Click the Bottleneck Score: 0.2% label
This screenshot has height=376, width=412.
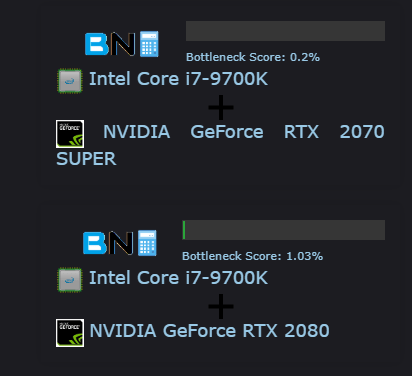click(x=253, y=57)
